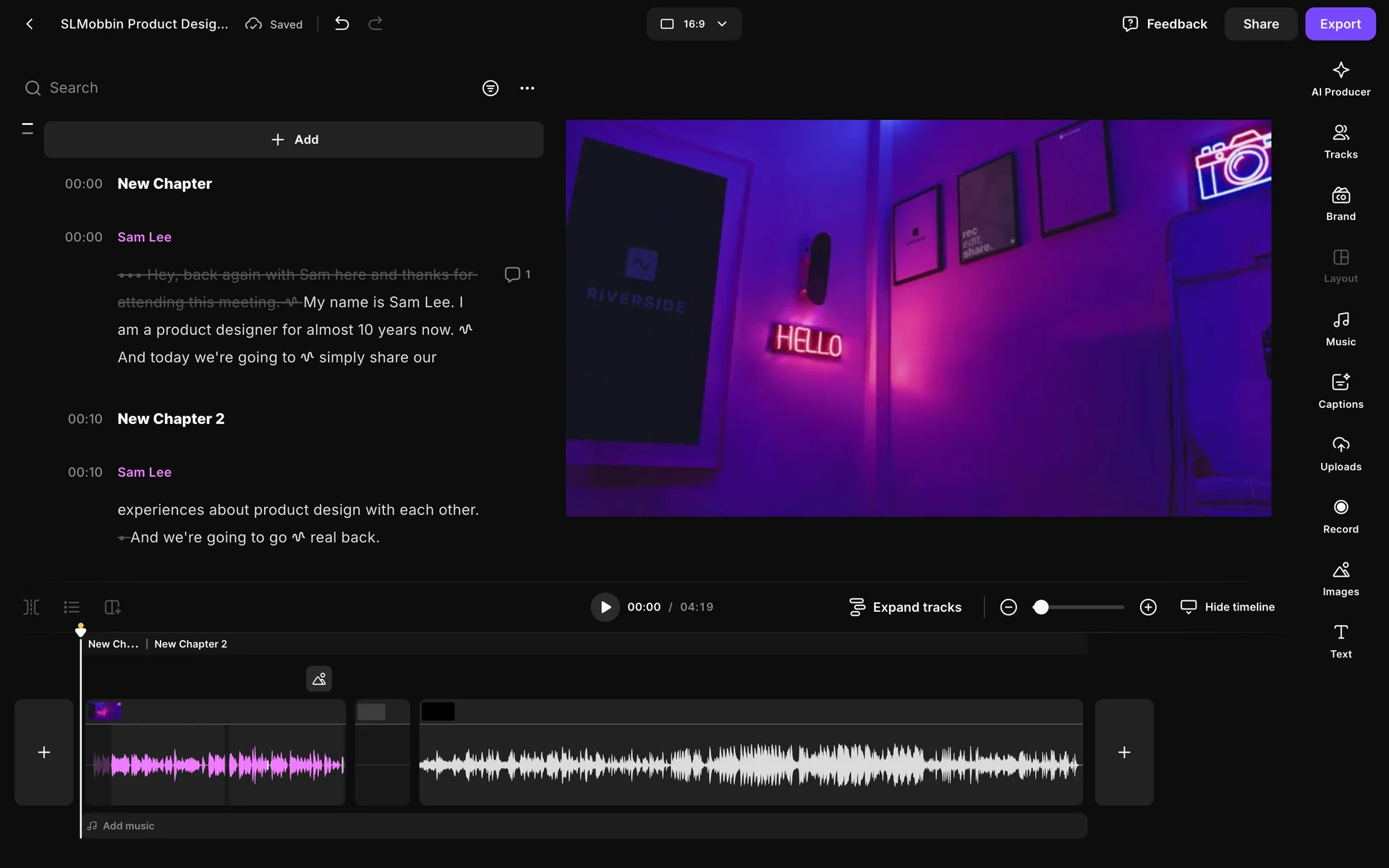Screen dimensions: 1389x868
Task: Click the Export button
Action: [1340, 24]
